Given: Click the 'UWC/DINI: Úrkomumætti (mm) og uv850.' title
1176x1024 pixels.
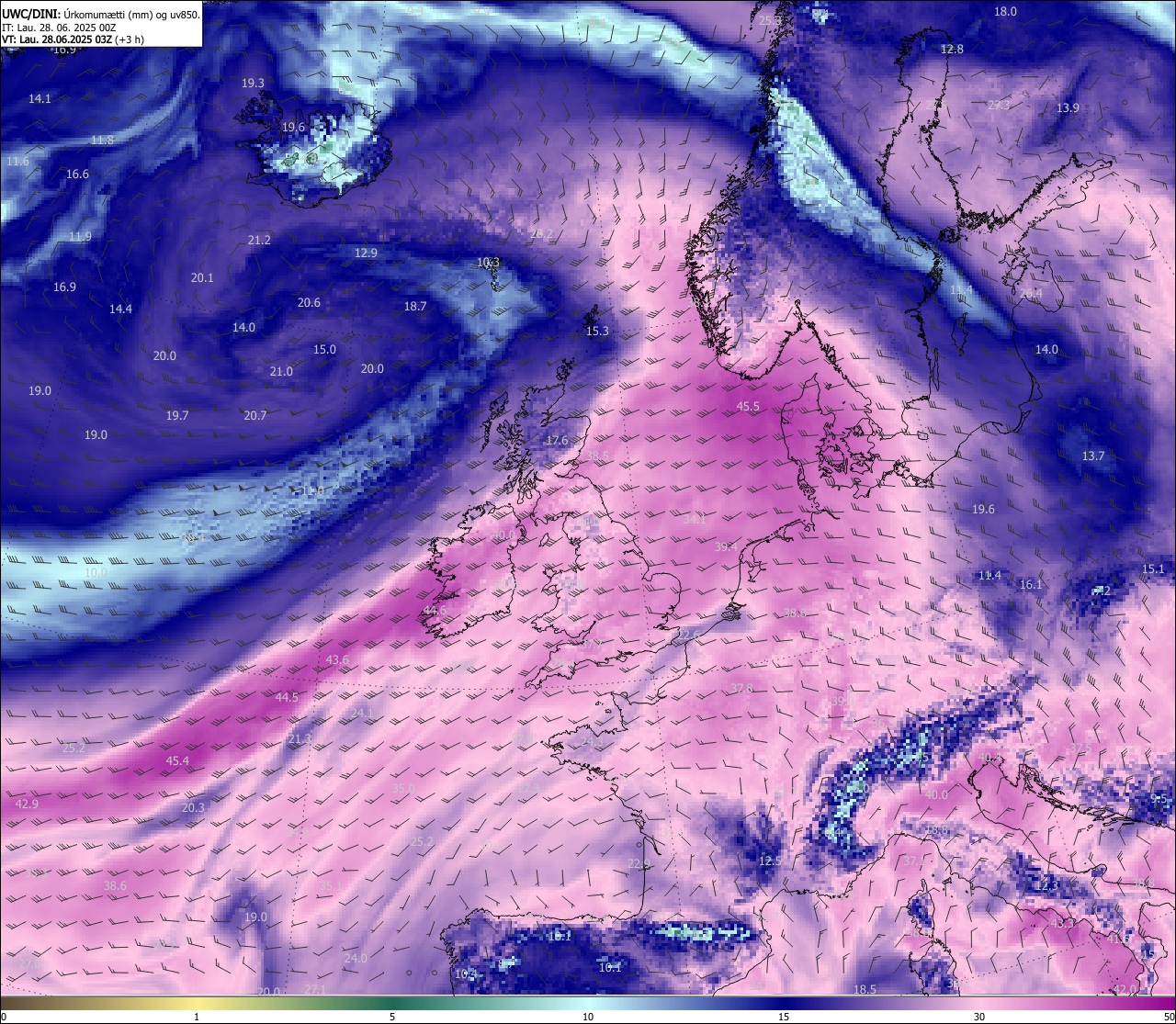Looking at the screenshot, I should (x=100, y=14).
